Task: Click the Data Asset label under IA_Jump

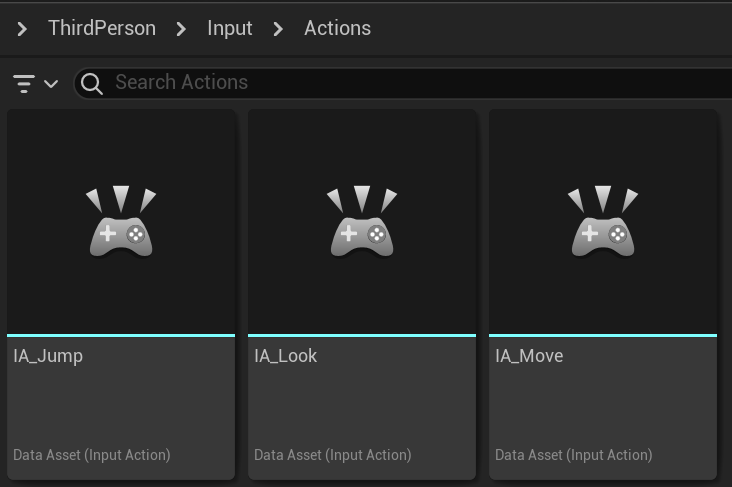Action: pyautogui.click(x=92, y=455)
